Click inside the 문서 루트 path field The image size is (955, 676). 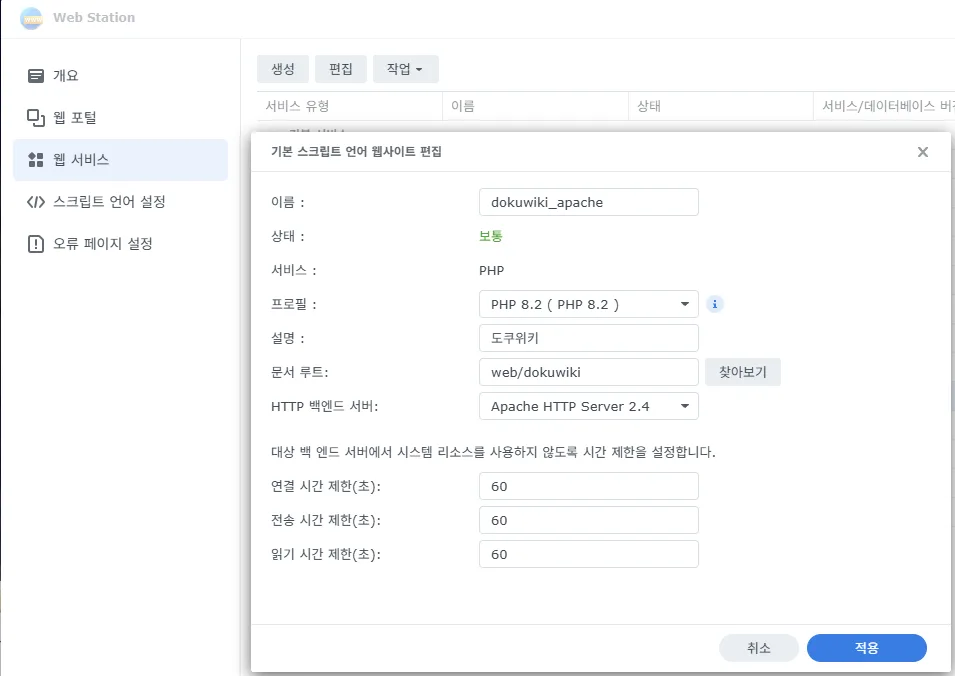[x=588, y=372]
